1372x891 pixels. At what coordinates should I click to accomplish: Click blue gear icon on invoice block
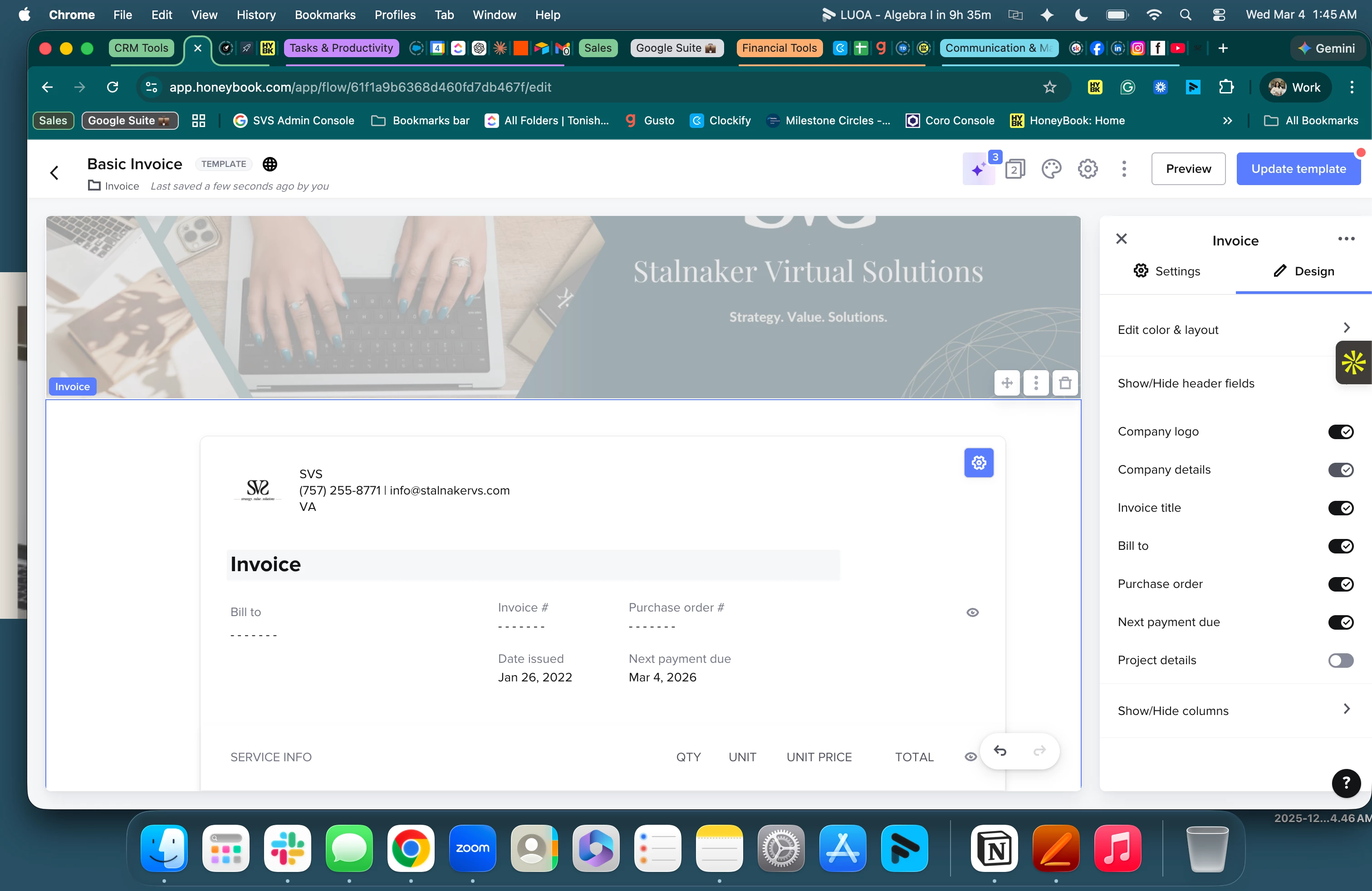(x=978, y=462)
